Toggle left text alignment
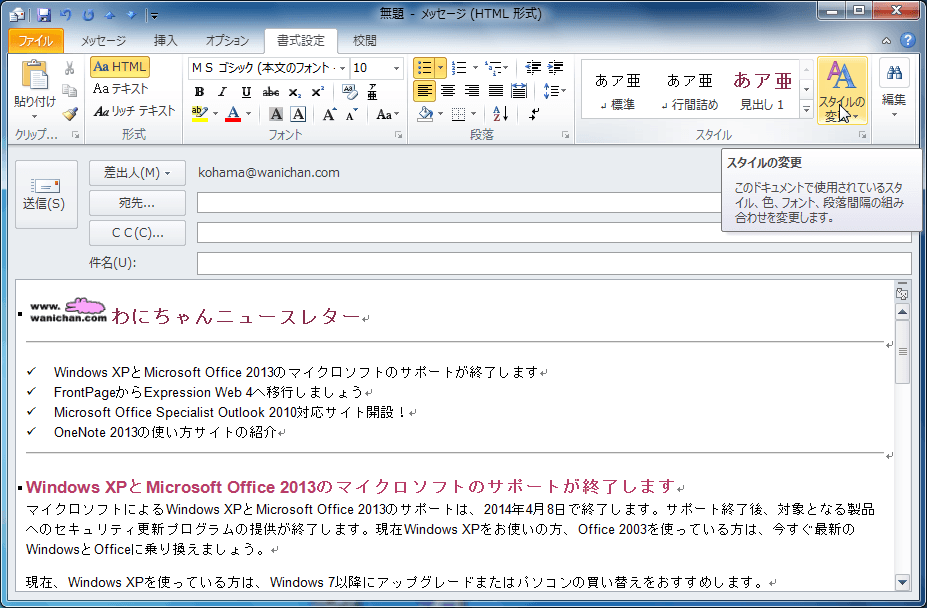This screenshot has height=608, width=927. pos(424,90)
